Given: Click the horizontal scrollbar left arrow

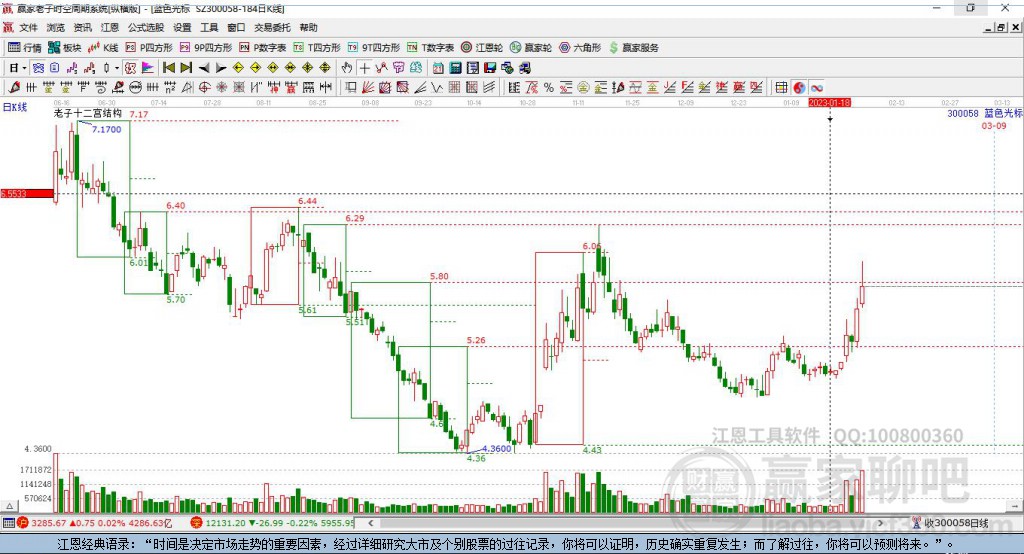Looking at the screenshot, I should pyautogui.click(x=371, y=523).
